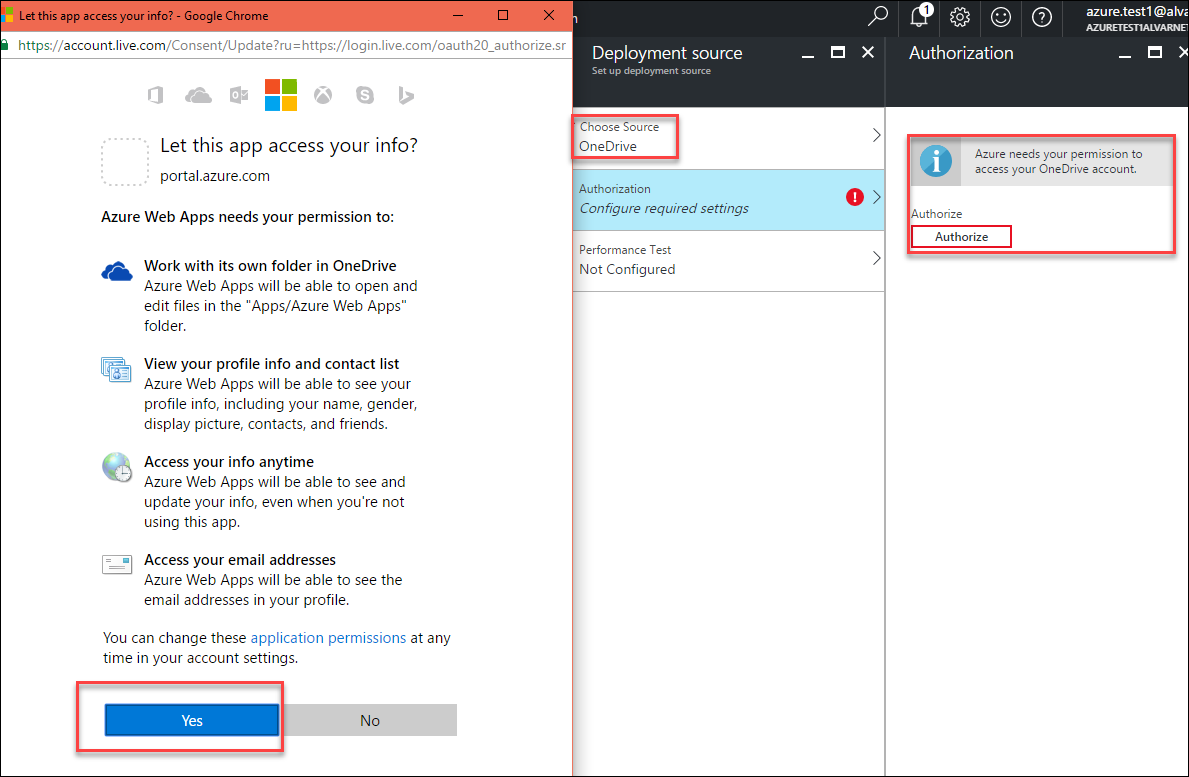
Task: Click the email addresses envelope card icon
Action: point(117,564)
